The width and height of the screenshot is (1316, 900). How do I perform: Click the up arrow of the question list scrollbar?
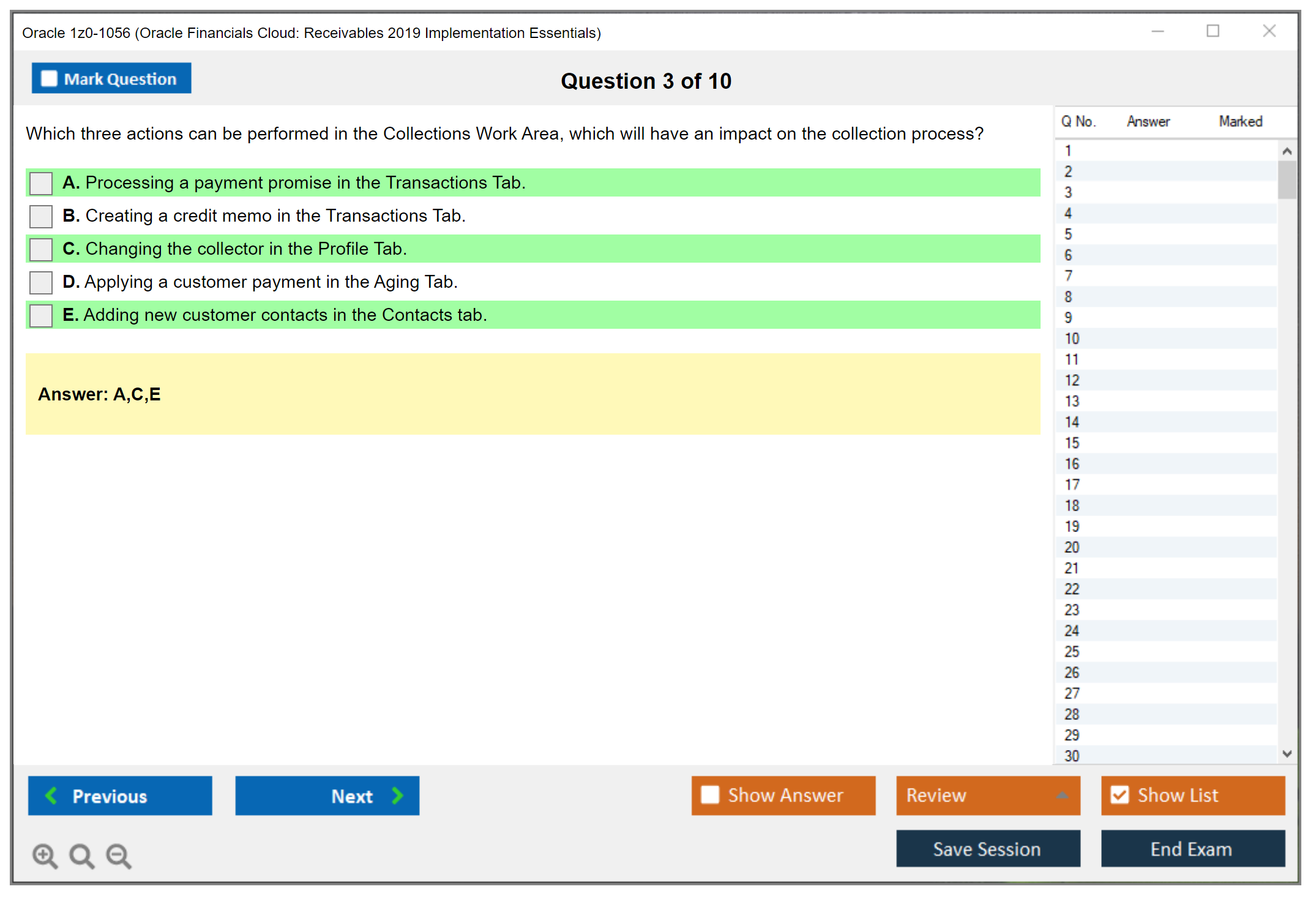(1287, 150)
